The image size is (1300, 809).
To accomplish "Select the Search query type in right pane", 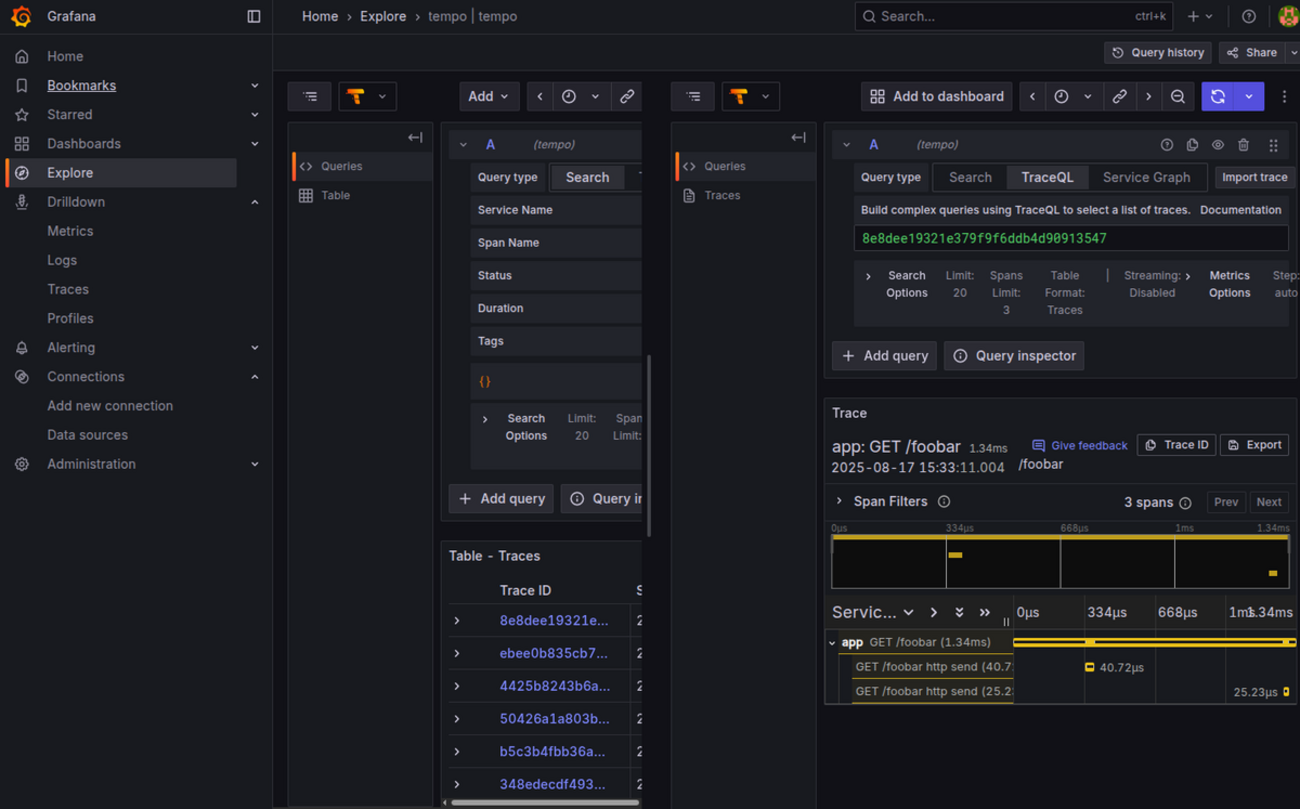I will pyautogui.click(x=970, y=177).
